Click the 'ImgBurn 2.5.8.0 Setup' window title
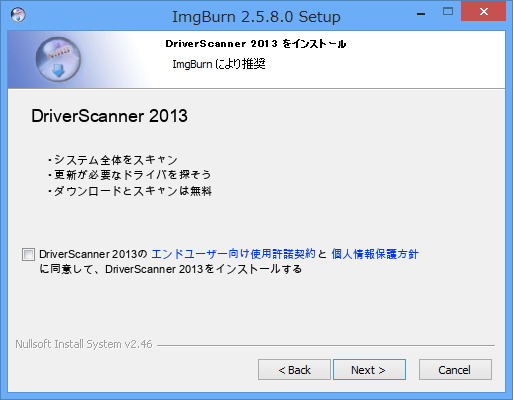The width and height of the screenshot is (513, 400). [x=256, y=16]
